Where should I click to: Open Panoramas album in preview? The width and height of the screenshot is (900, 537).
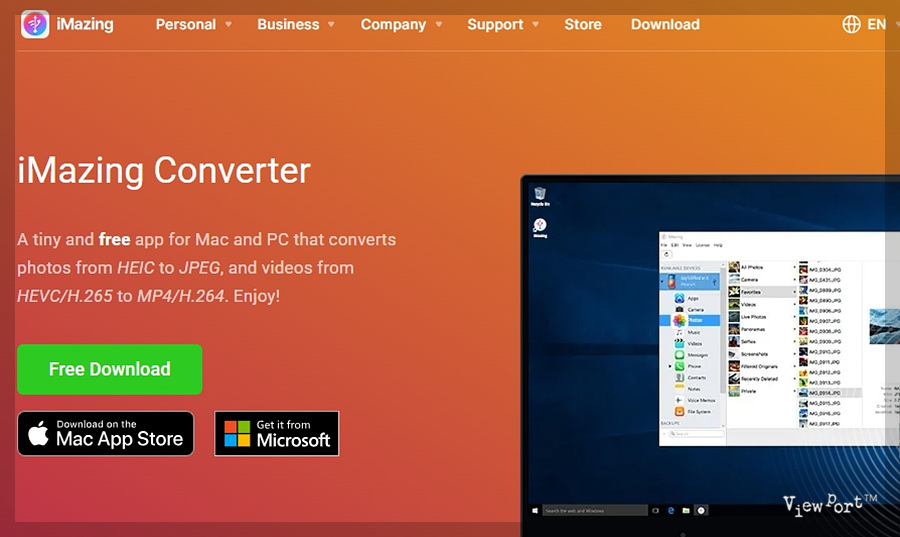coord(752,329)
